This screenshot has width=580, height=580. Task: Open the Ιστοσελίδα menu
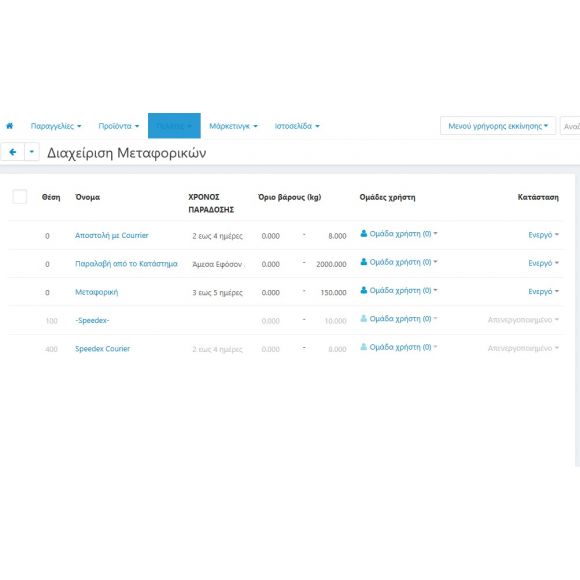[297, 126]
